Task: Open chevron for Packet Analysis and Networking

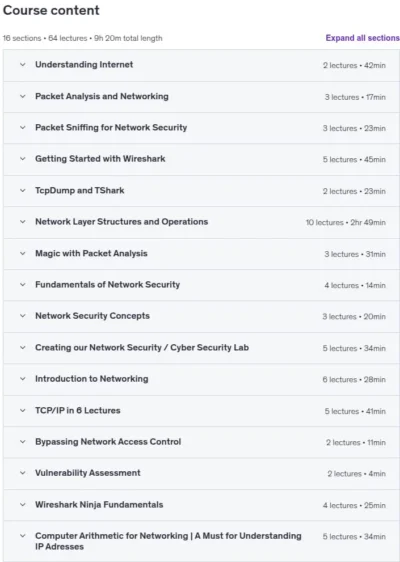Action: tap(23, 96)
